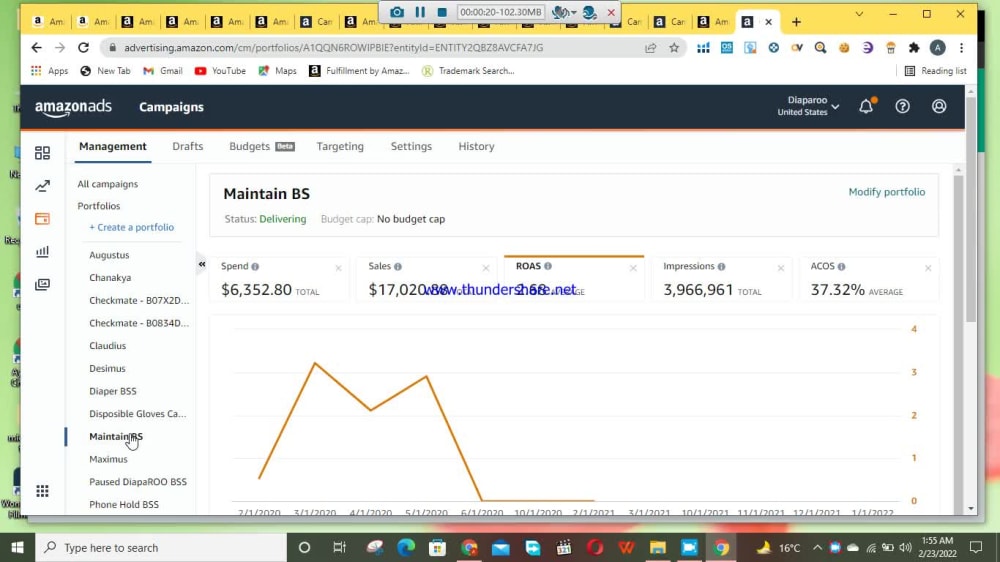Reload the page in Chrome
Screen dimensions: 1000x562
coord(84,48)
